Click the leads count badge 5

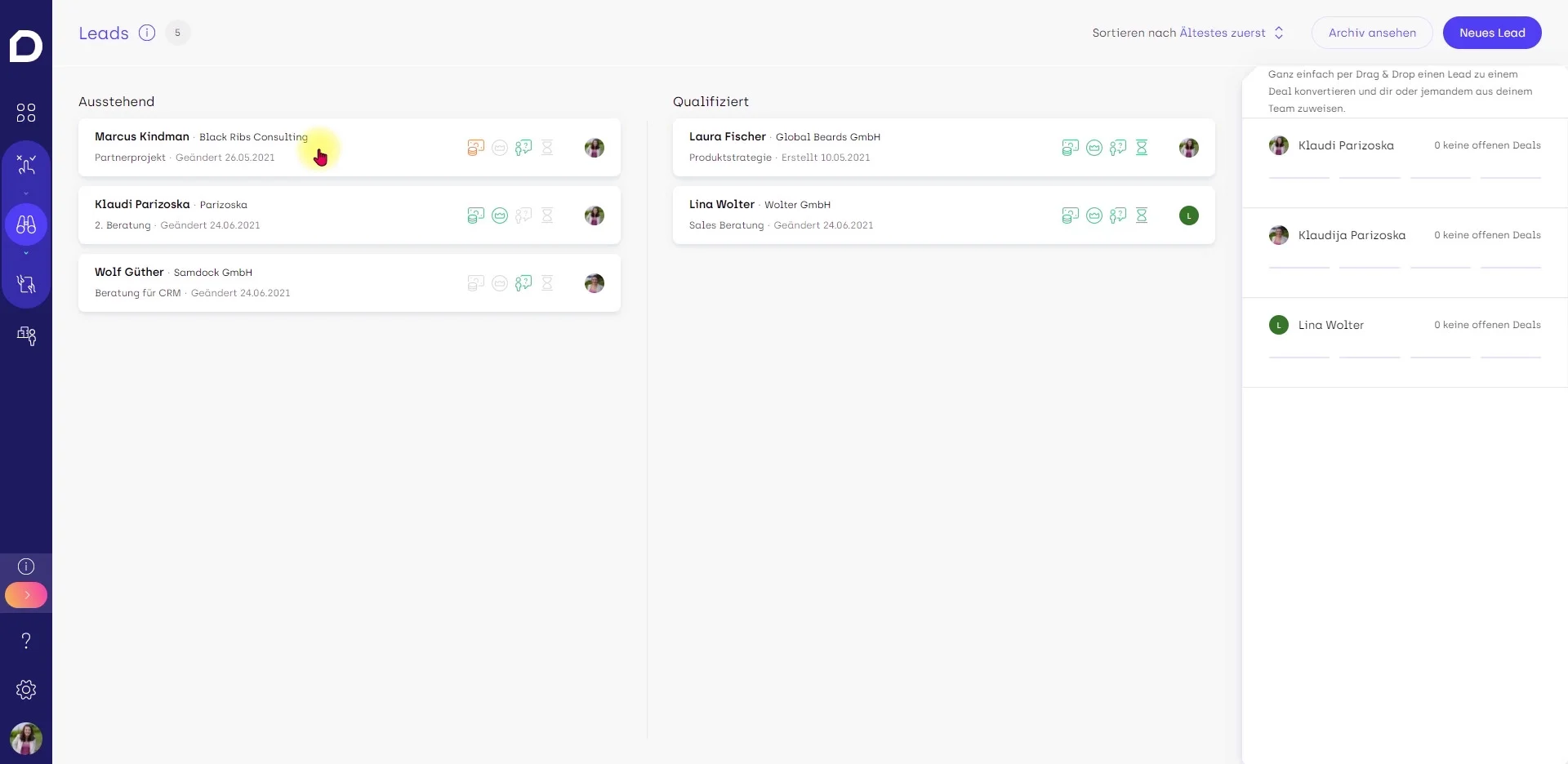pos(177,33)
